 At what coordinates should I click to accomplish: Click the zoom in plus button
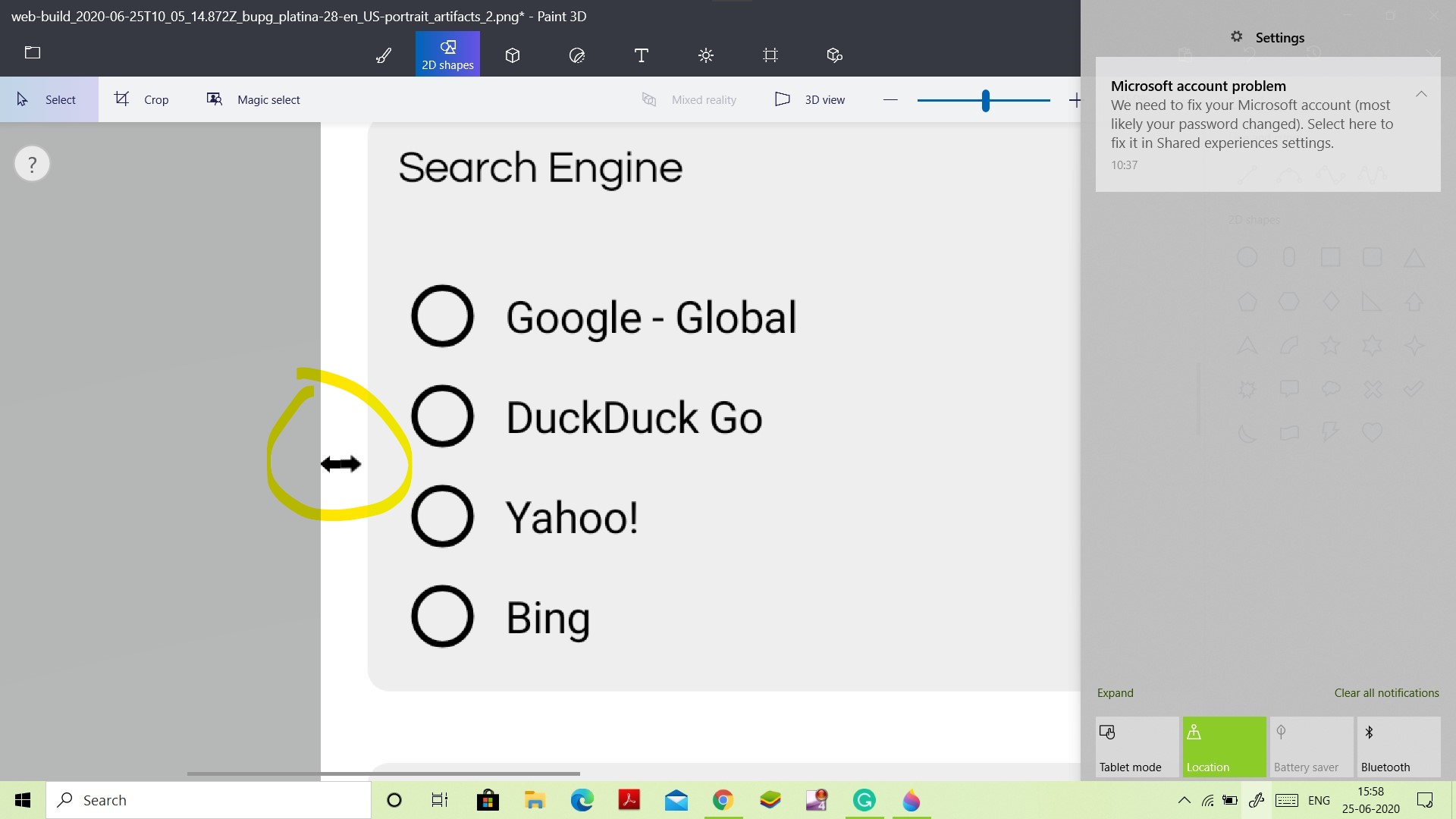click(1075, 99)
